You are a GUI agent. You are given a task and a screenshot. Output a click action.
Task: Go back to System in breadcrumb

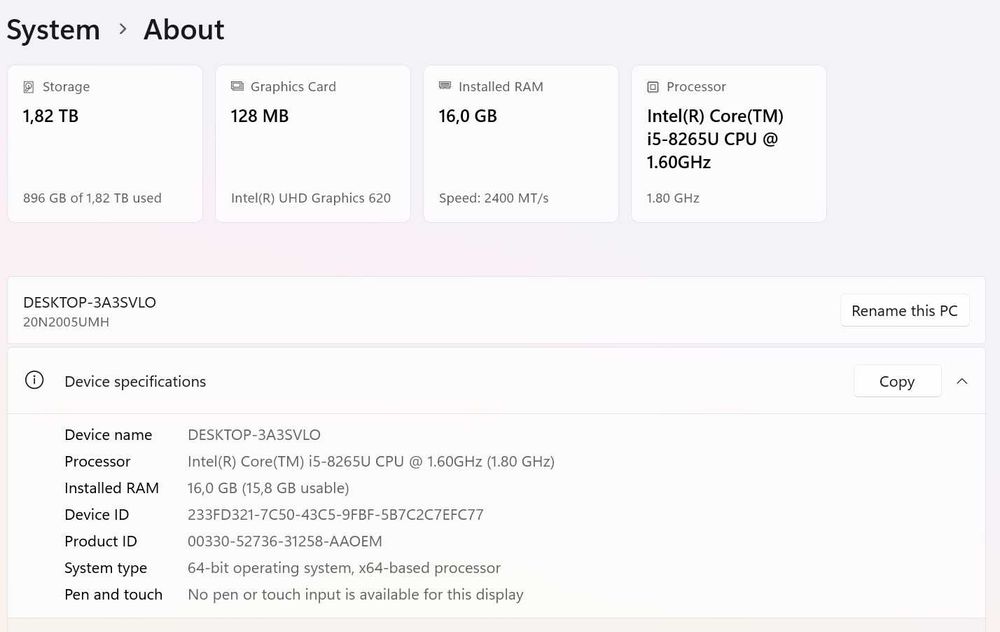[53, 30]
